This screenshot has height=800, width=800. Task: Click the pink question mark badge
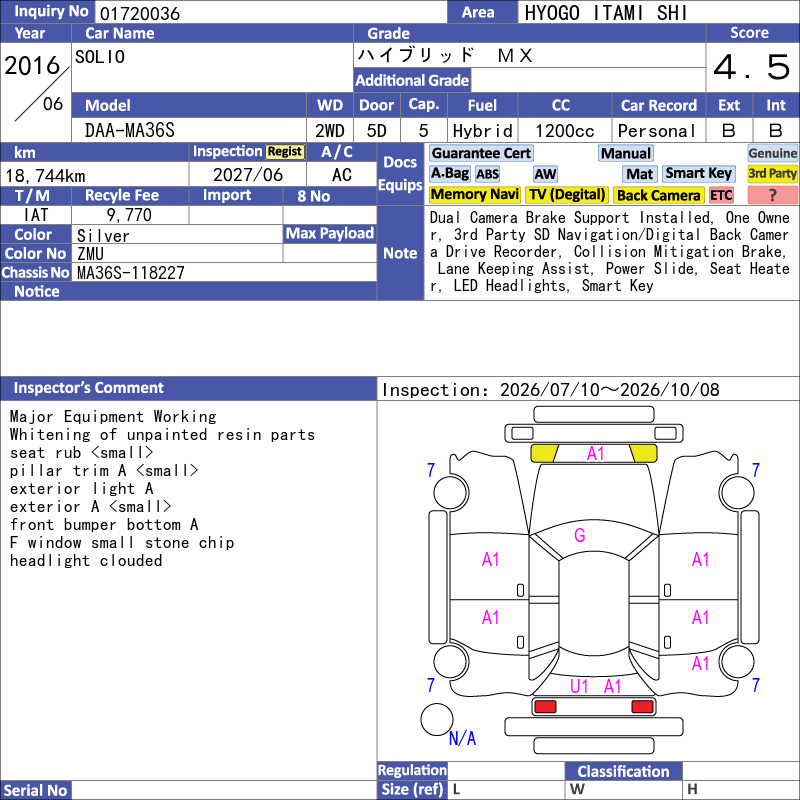tap(772, 195)
